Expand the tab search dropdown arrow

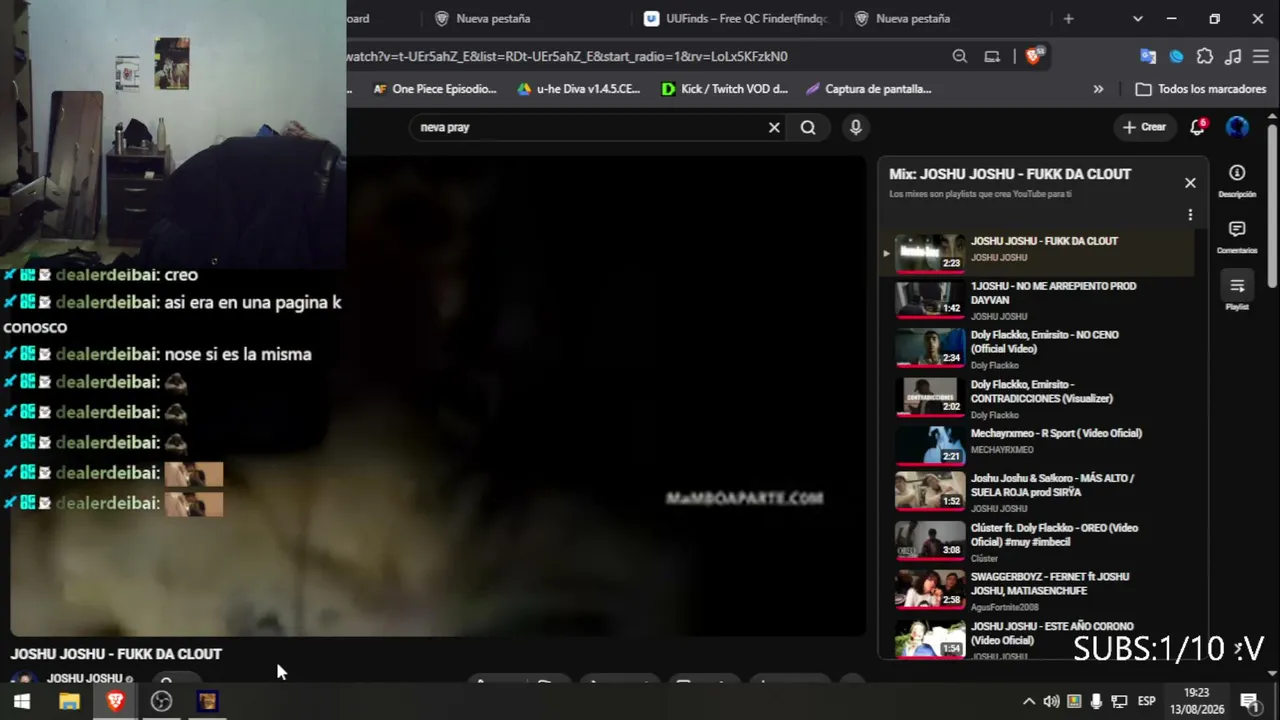[x=1137, y=18]
